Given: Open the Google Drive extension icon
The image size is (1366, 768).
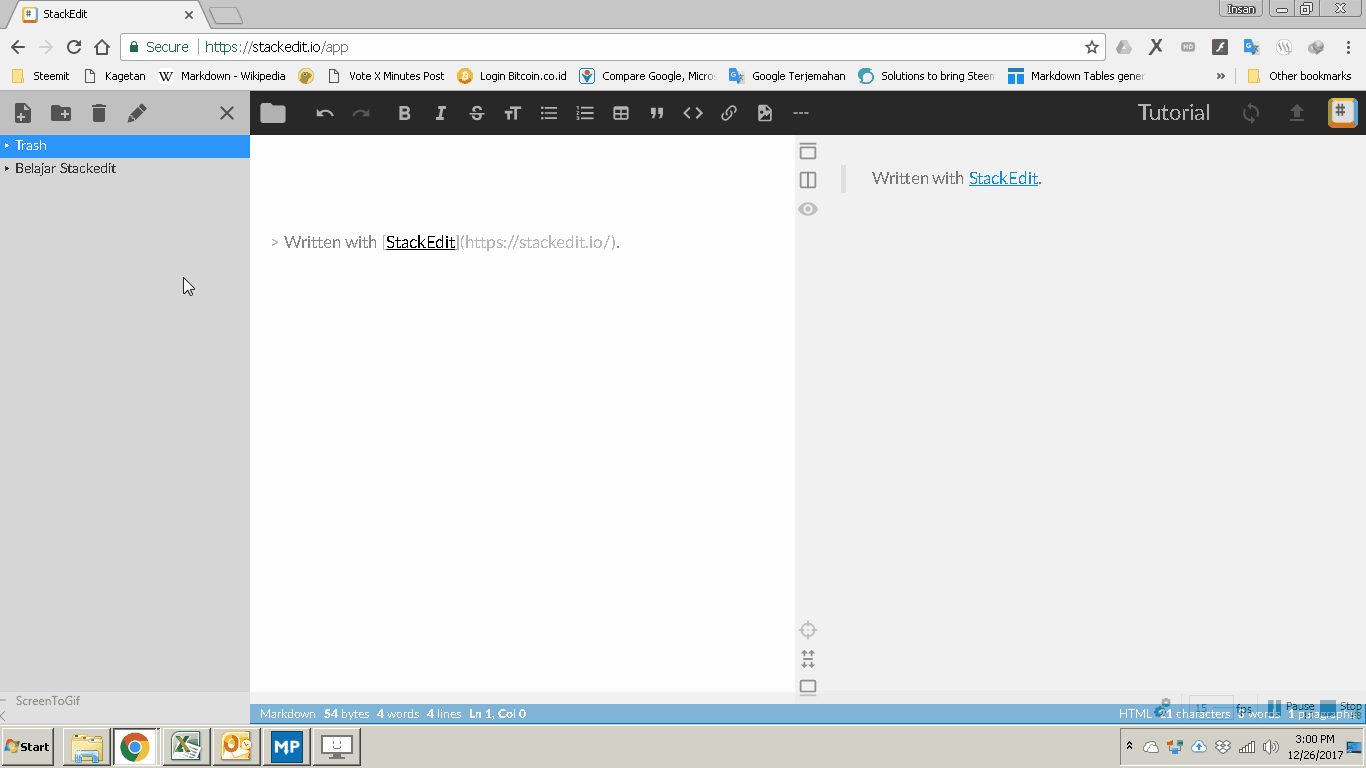Looking at the screenshot, I should pos(1124,47).
